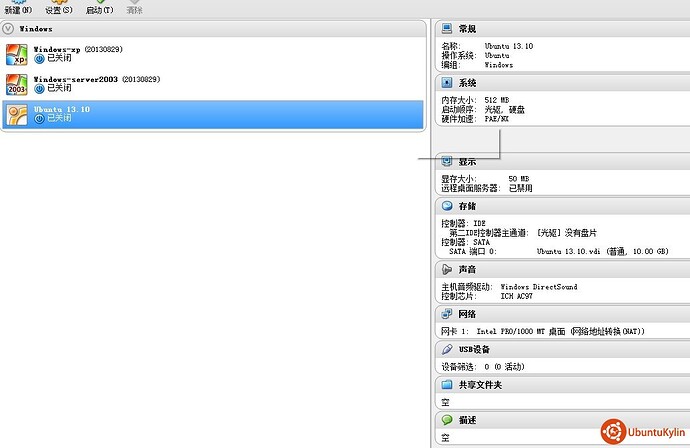Select the Ubuntu 13.10 entry name
Screen dimensions: 690x448
tap(62, 109)
